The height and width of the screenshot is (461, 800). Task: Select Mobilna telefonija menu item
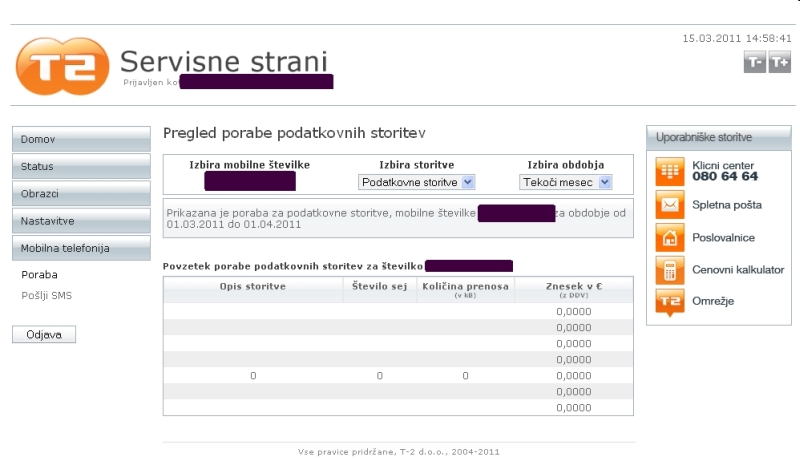(81, 248)
